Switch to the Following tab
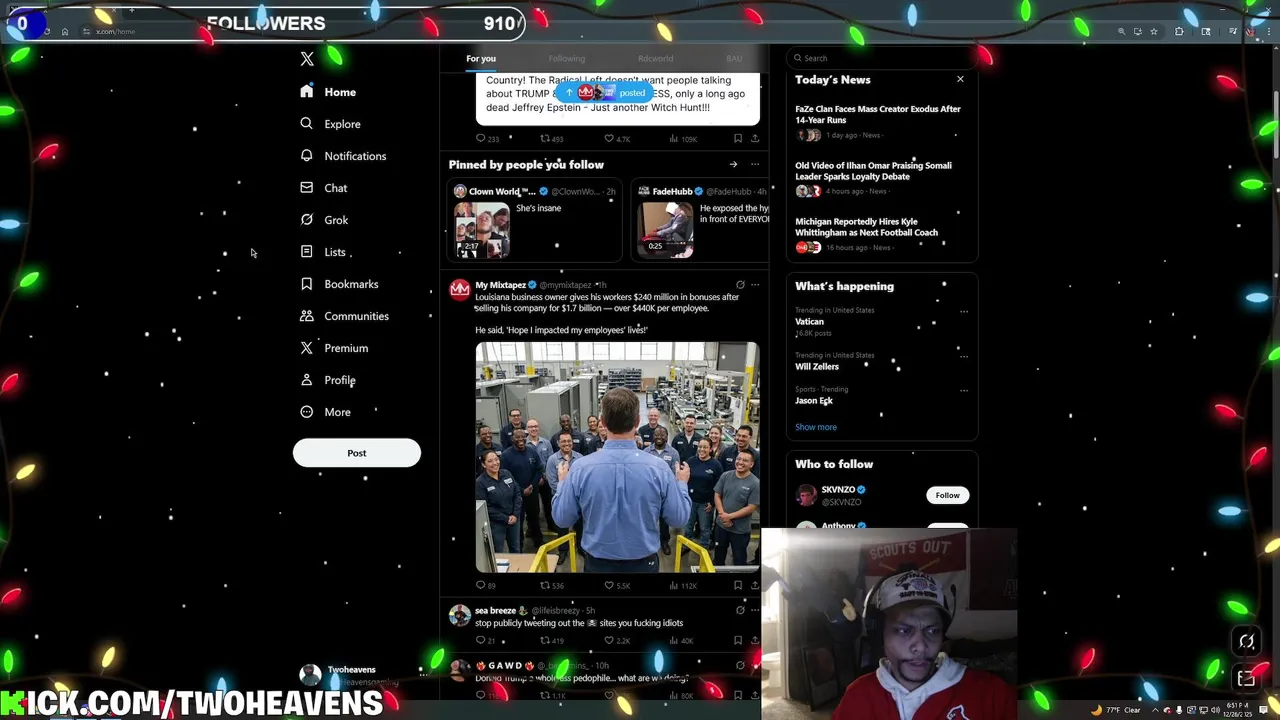This screenshot has height=720, width=1280. click(567, 58)
